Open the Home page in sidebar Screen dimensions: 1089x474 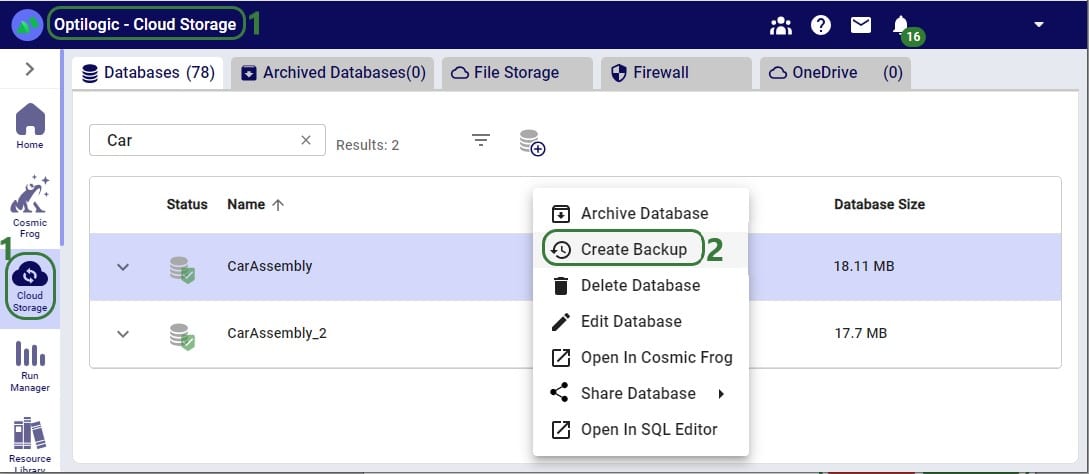(30, 126)
